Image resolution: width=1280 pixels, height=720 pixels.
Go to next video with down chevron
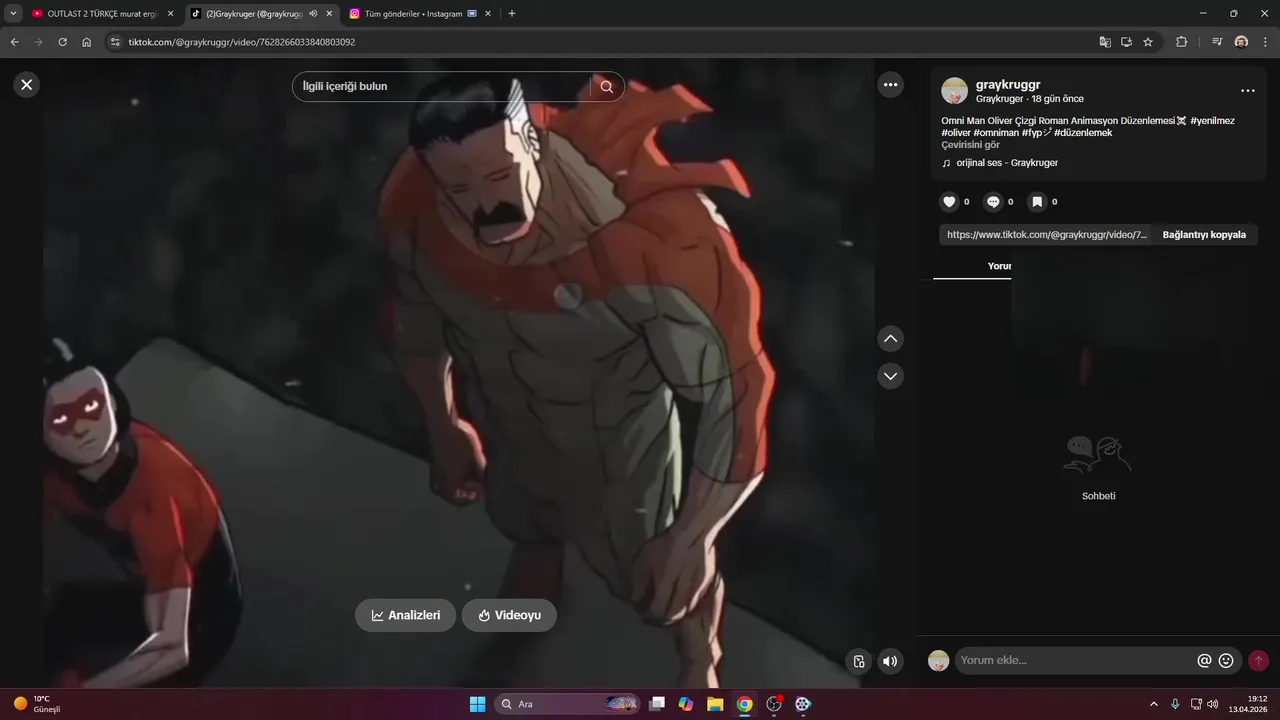tap(890, 376)
